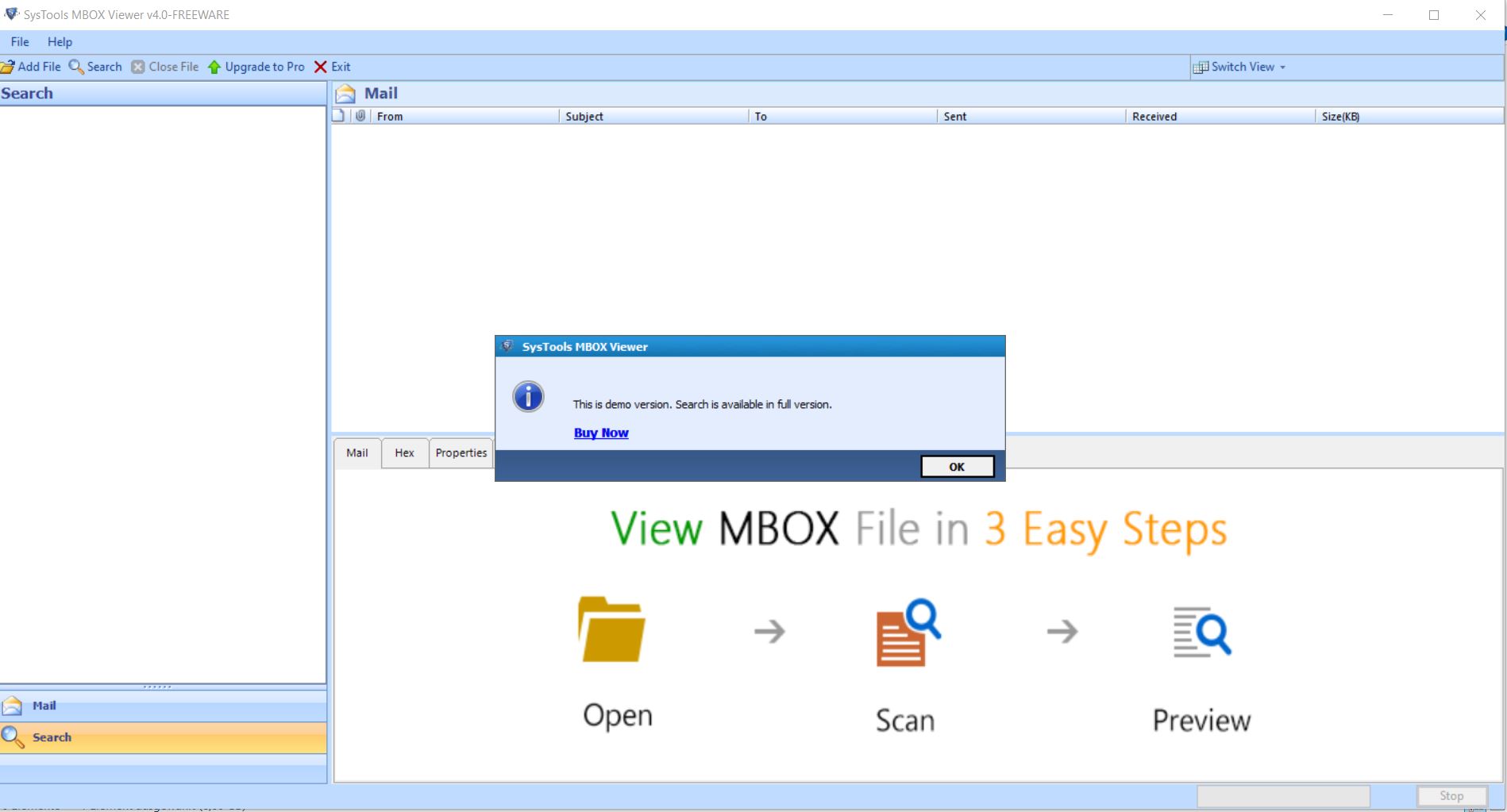
Task: Sort by the To column header
Action: point(843,116)
